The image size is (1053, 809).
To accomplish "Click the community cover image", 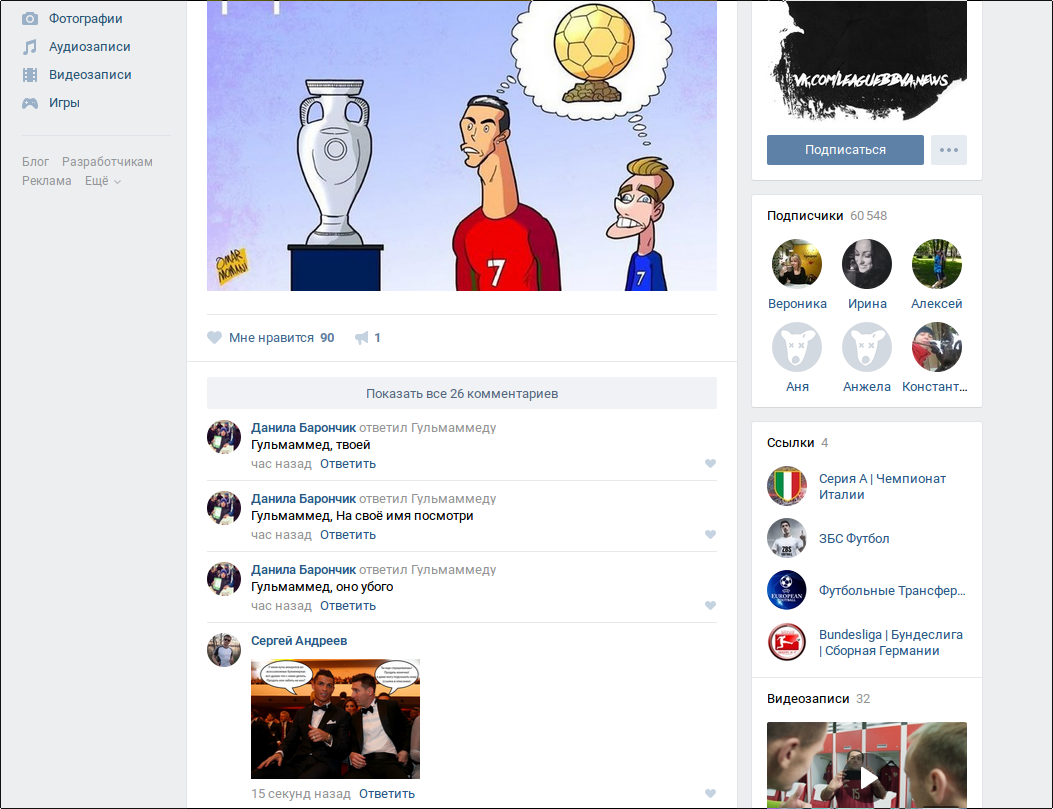I will pos(866,60).
